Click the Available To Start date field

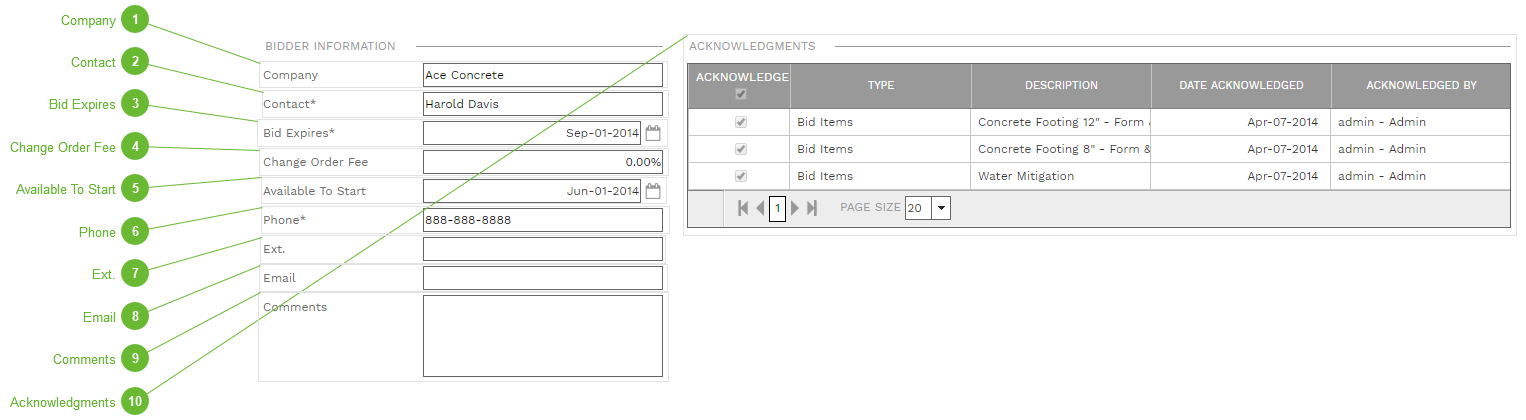[x=532, y=191]
